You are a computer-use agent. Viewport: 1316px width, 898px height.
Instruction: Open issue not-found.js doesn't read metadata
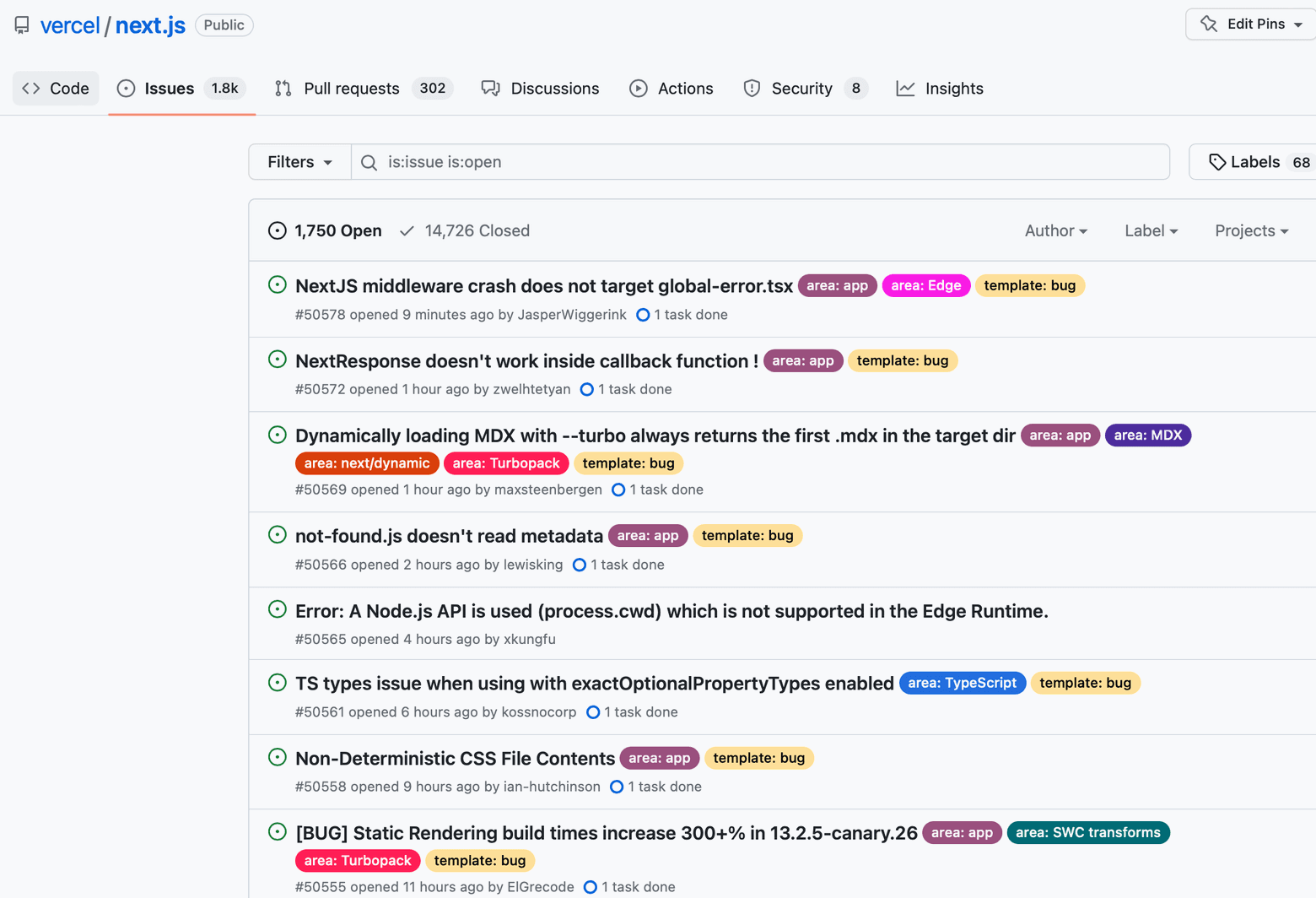(449, 536)
